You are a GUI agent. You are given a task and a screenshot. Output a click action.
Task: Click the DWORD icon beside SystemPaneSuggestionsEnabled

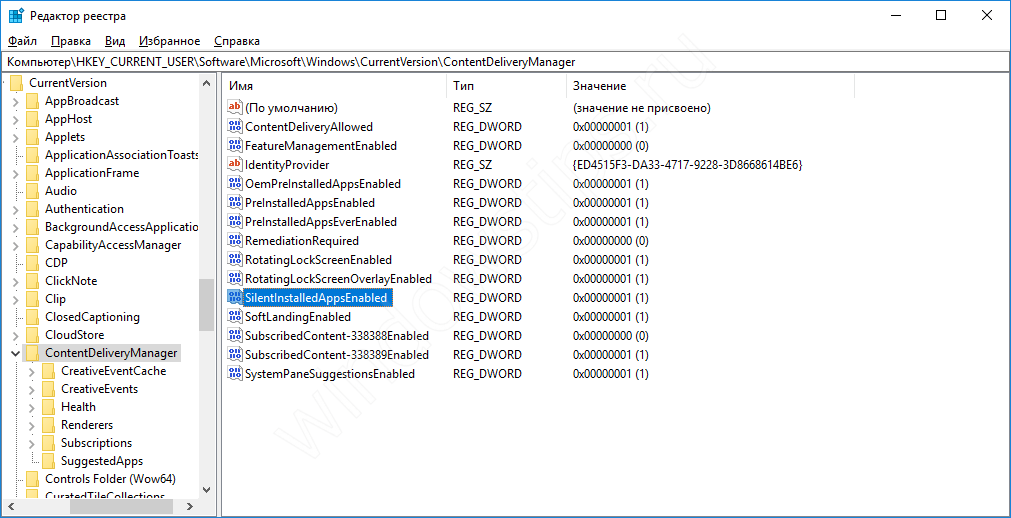click(235, 374)
